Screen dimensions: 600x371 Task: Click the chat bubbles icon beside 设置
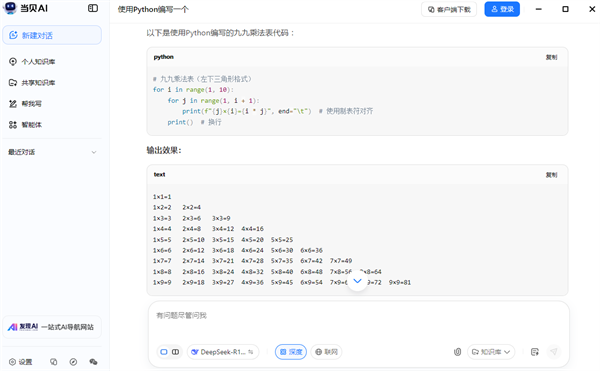click(54, 362)
